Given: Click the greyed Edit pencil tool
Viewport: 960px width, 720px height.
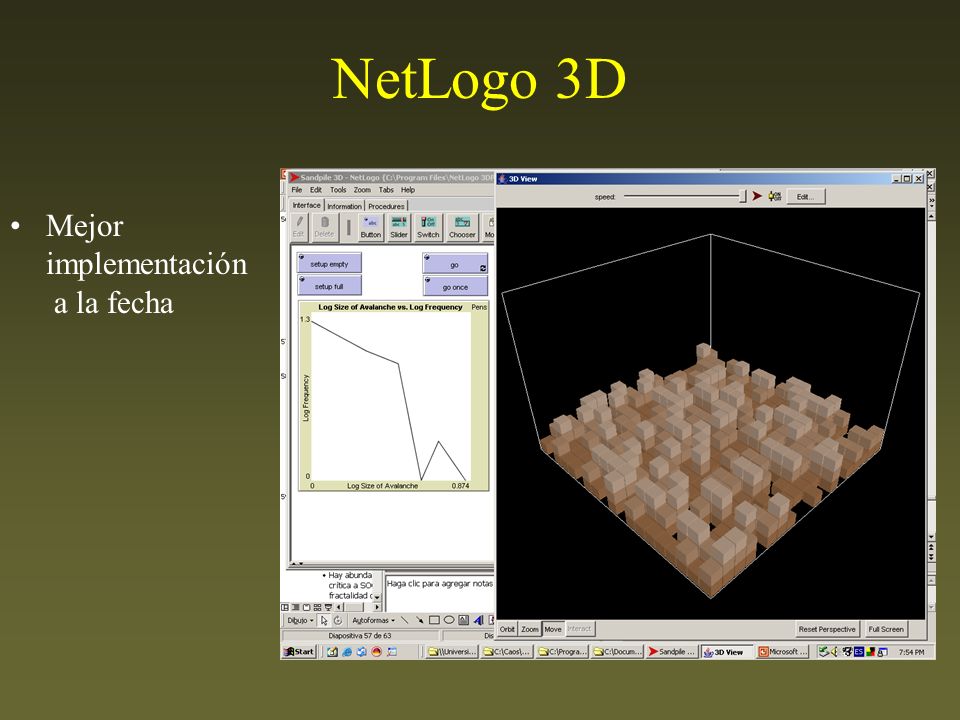Looking at the screenshot, I should tap(298, 227).
